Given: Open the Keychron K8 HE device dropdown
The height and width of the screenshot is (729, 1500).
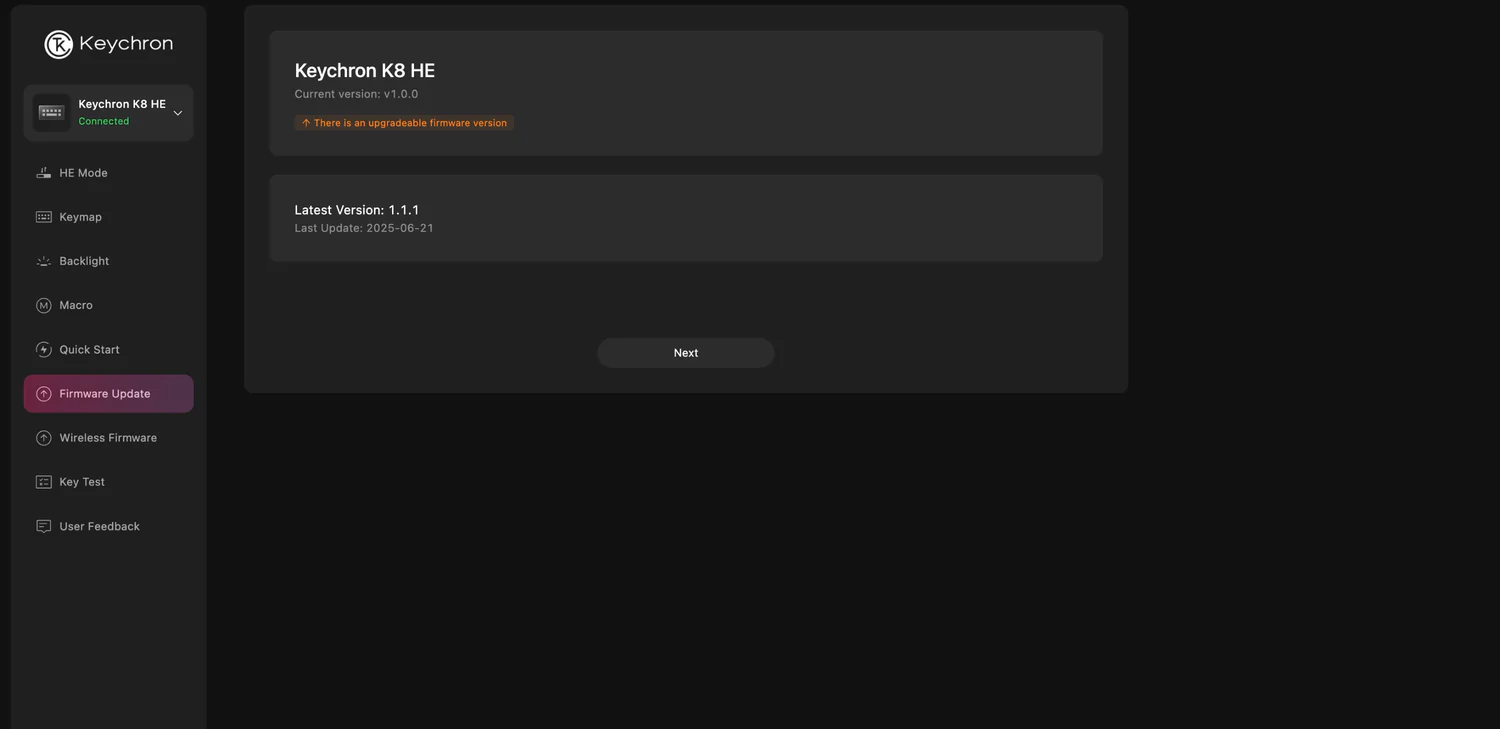Looking at the screenshot, I should coord(108,112).
